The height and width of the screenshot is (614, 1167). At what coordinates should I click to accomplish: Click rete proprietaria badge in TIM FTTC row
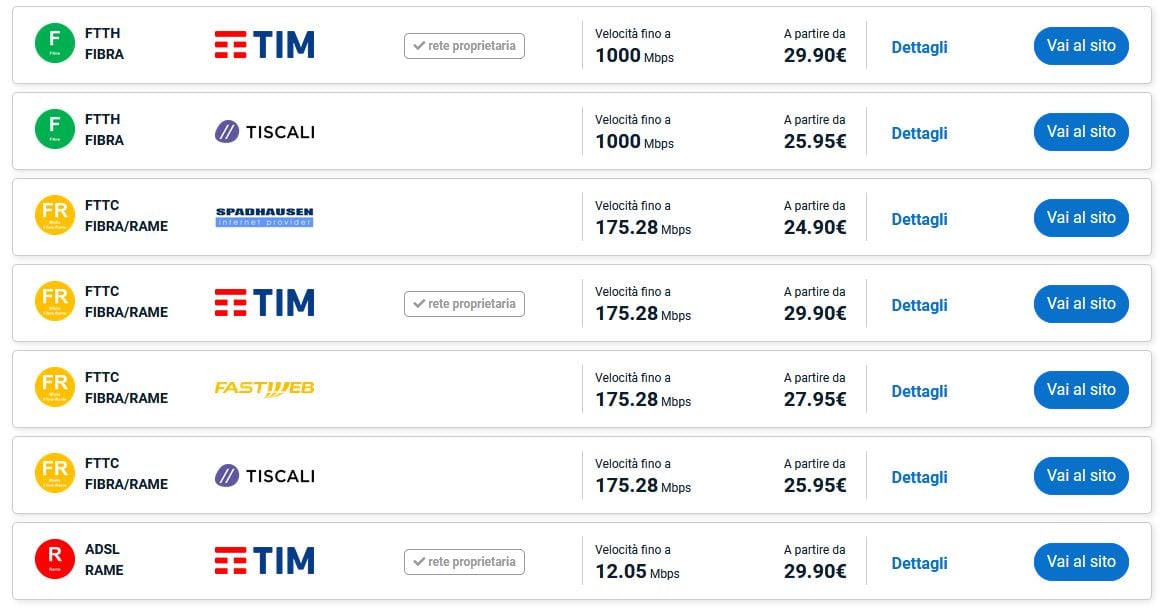coord(464,304)
